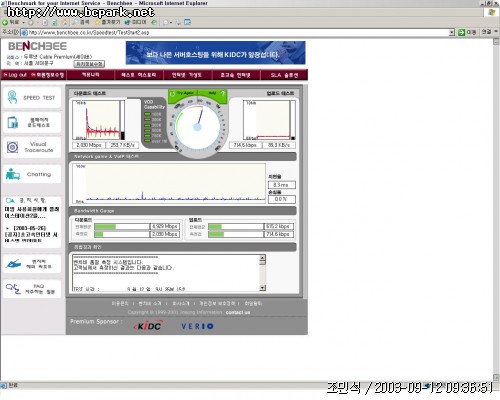The image size is (500, 400).
Task: Click the page vertical scrollbar down arrow
Action: [x=496, y=377]
